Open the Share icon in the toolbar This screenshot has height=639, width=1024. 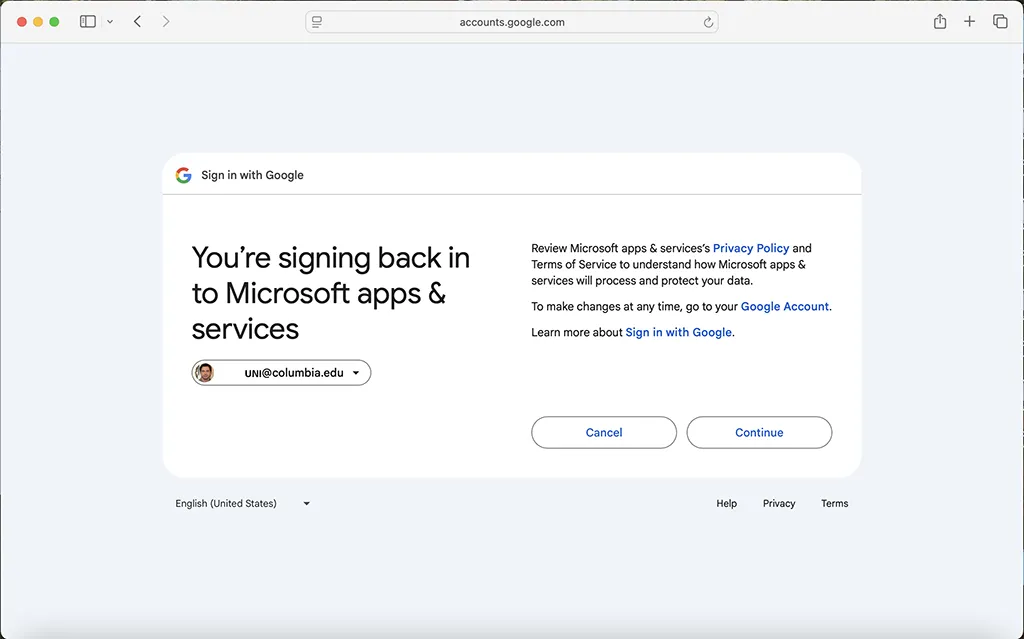click(x=940, y=22)
